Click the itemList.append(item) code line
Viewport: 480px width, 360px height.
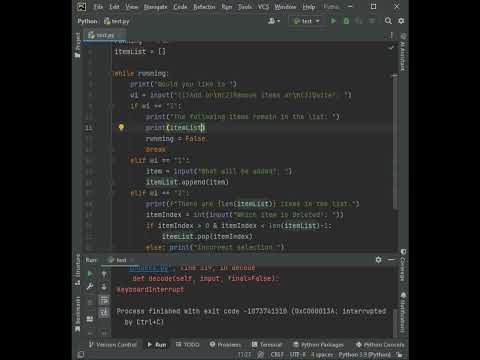(187, 182)
